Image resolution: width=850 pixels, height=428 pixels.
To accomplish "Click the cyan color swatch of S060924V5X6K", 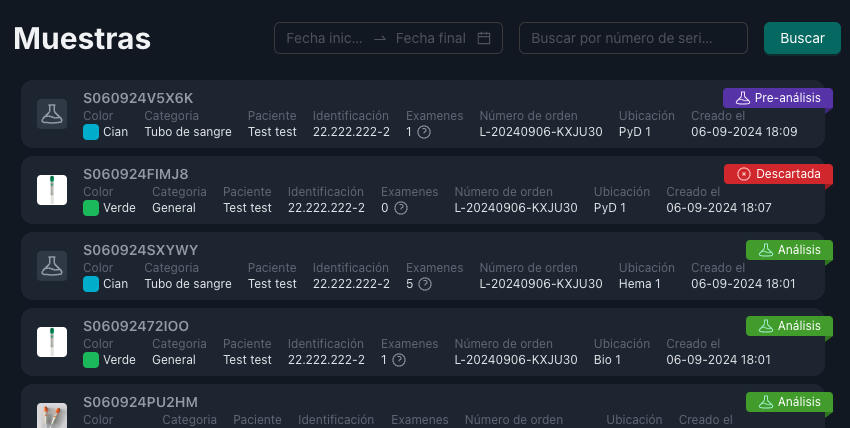I will click(91, 132).
